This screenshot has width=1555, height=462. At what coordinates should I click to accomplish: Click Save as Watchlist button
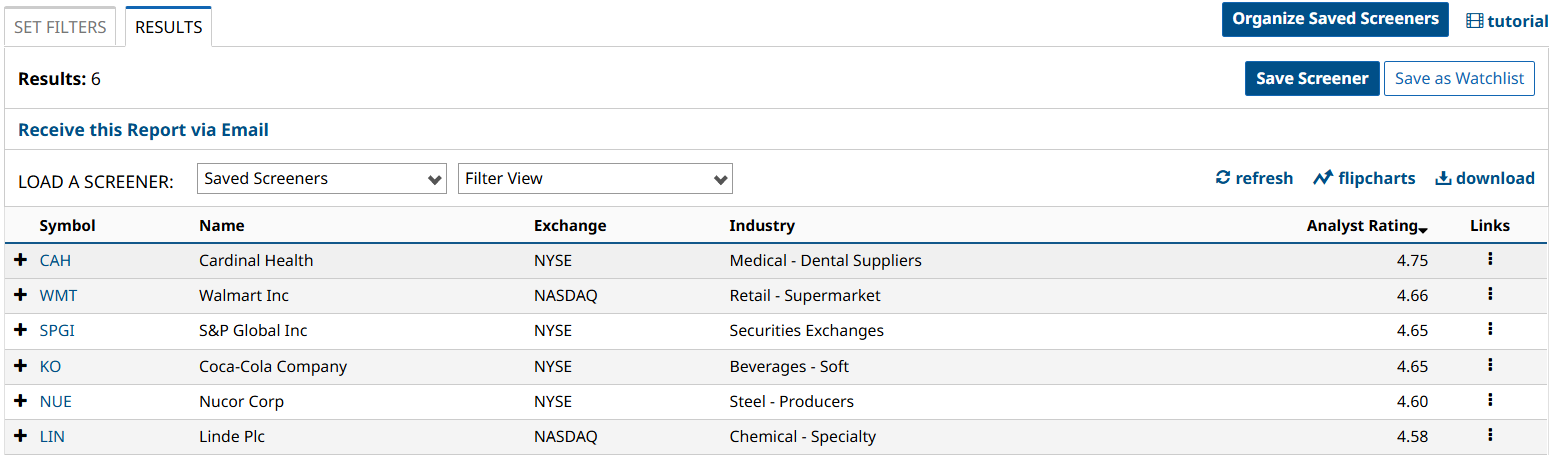pos(1459,79)
